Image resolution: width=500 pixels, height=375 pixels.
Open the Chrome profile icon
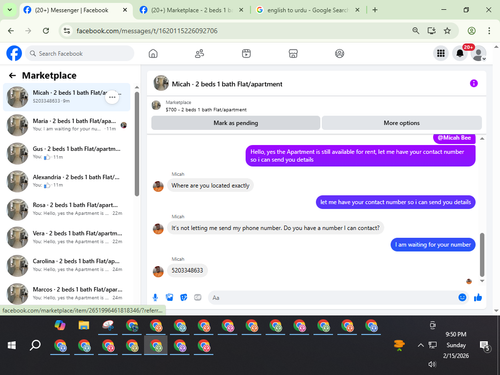tap(471, 31)
